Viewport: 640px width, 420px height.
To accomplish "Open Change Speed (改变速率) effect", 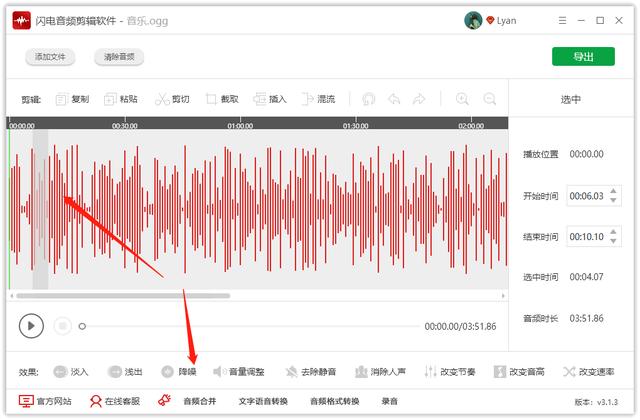I will pos(589,371).
